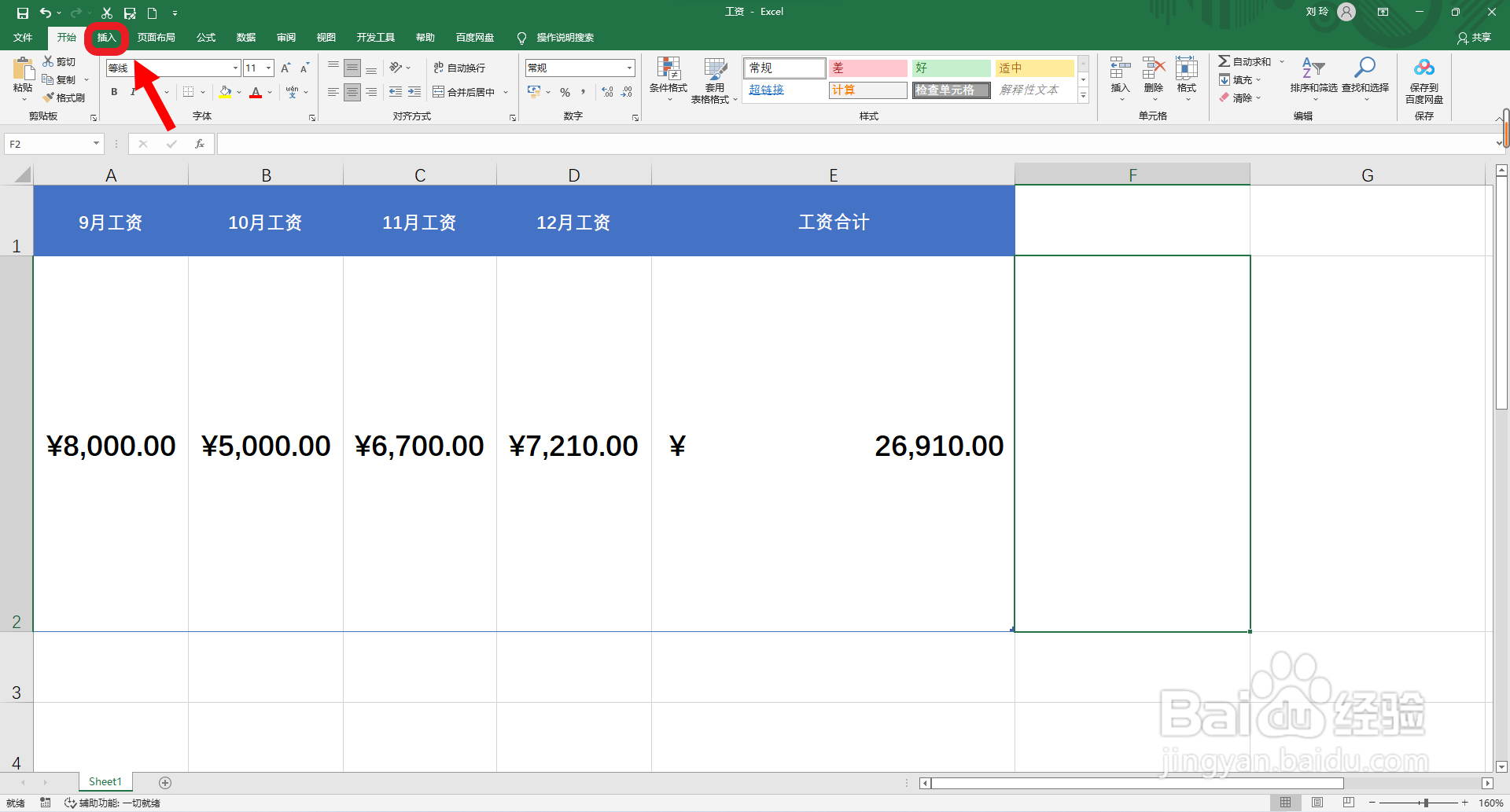Toggle center horizontal alignment
The image size is (1510, 812).
[x=352, y=92]
